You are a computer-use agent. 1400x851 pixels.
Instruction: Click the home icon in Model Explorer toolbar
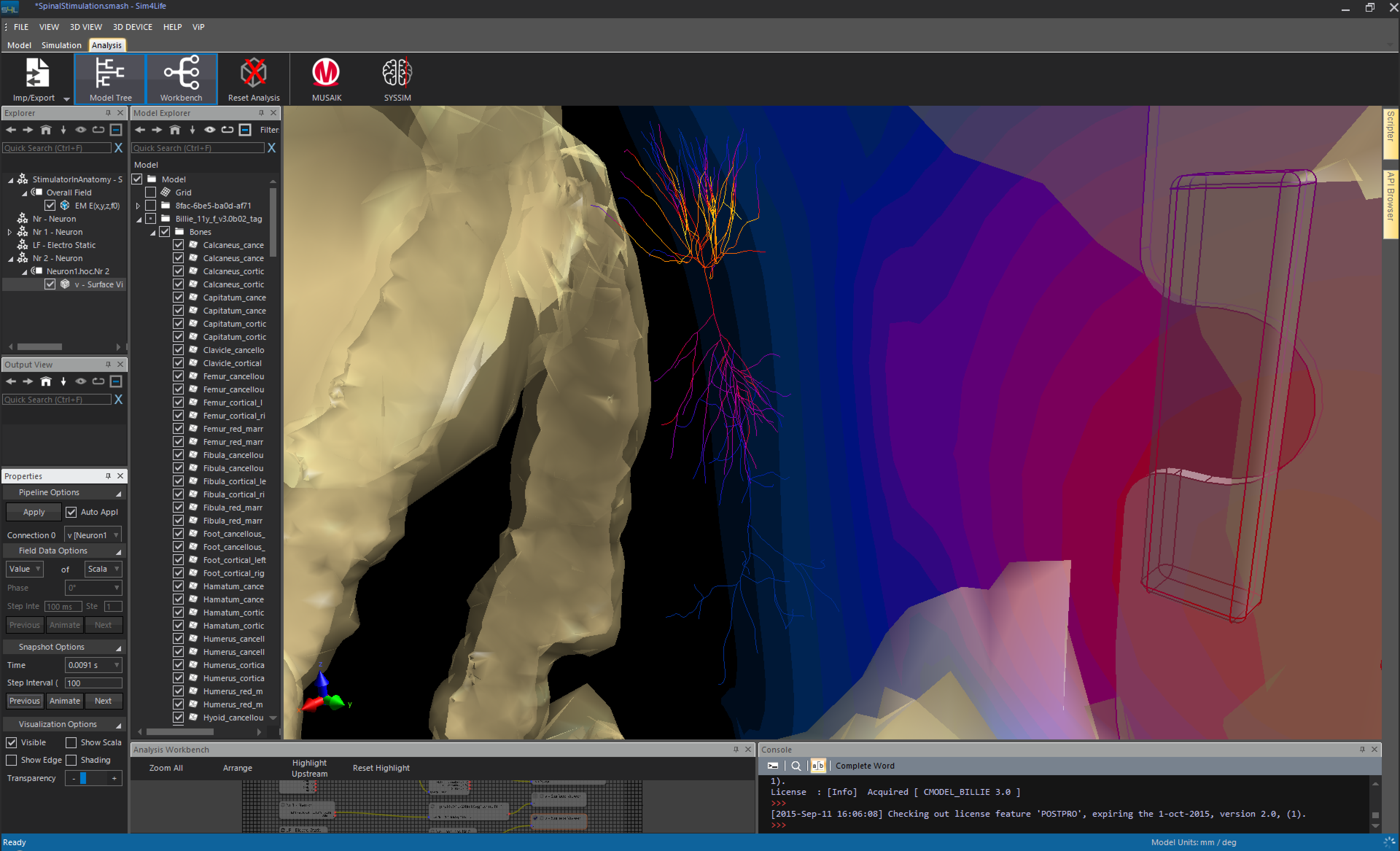(x=175, y=130)
